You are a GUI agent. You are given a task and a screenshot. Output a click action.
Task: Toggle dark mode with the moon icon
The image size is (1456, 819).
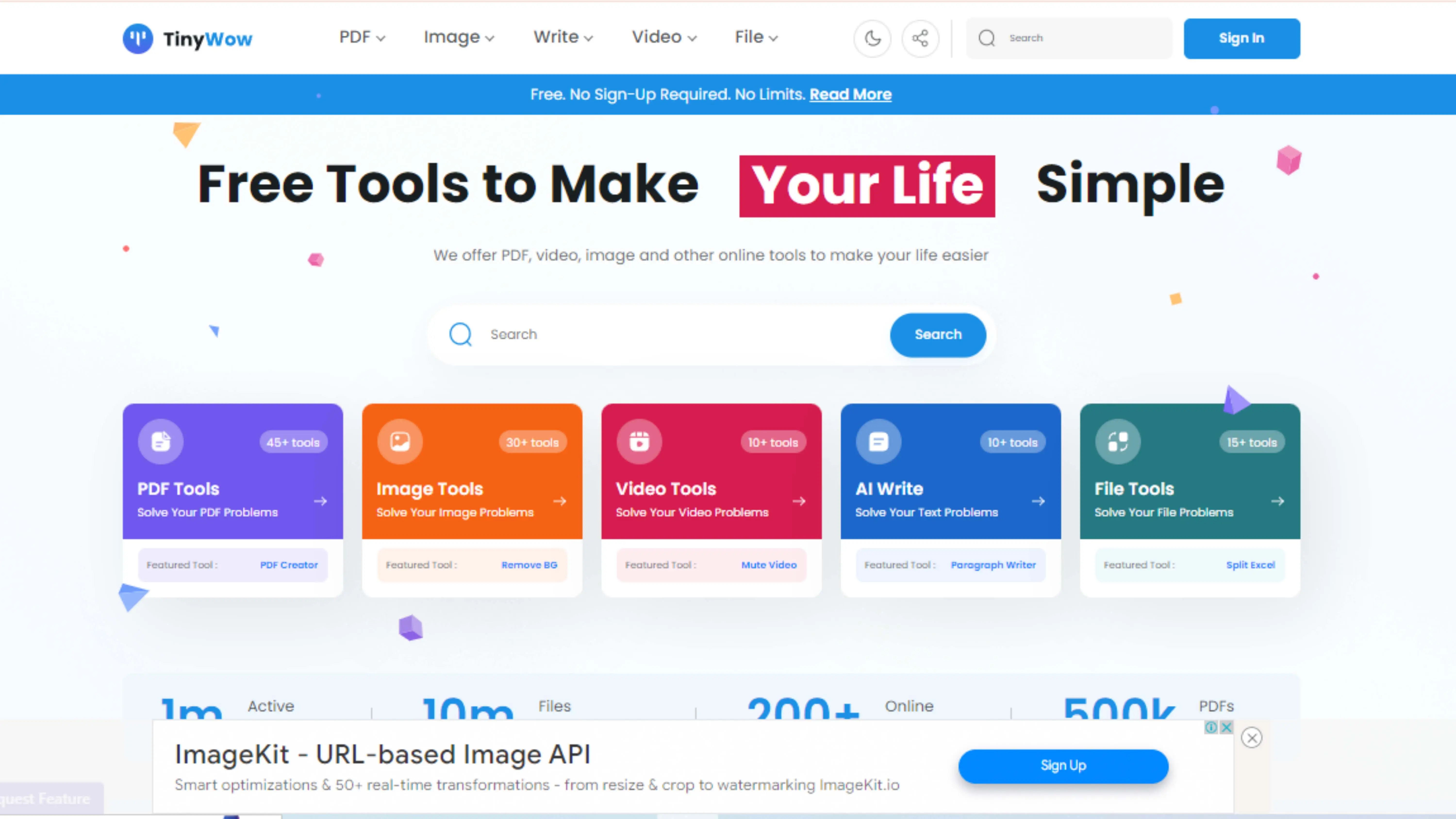[x=873, y=38]
